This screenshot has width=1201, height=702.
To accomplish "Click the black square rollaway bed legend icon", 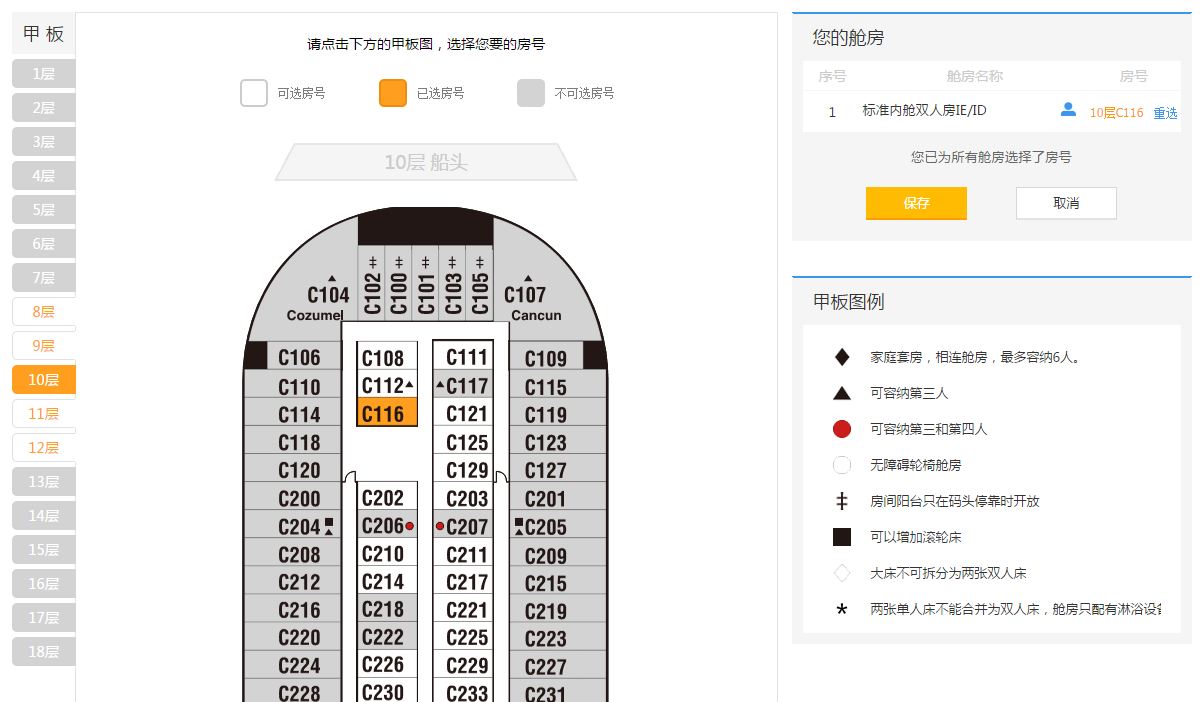I will tap(842, 537).
